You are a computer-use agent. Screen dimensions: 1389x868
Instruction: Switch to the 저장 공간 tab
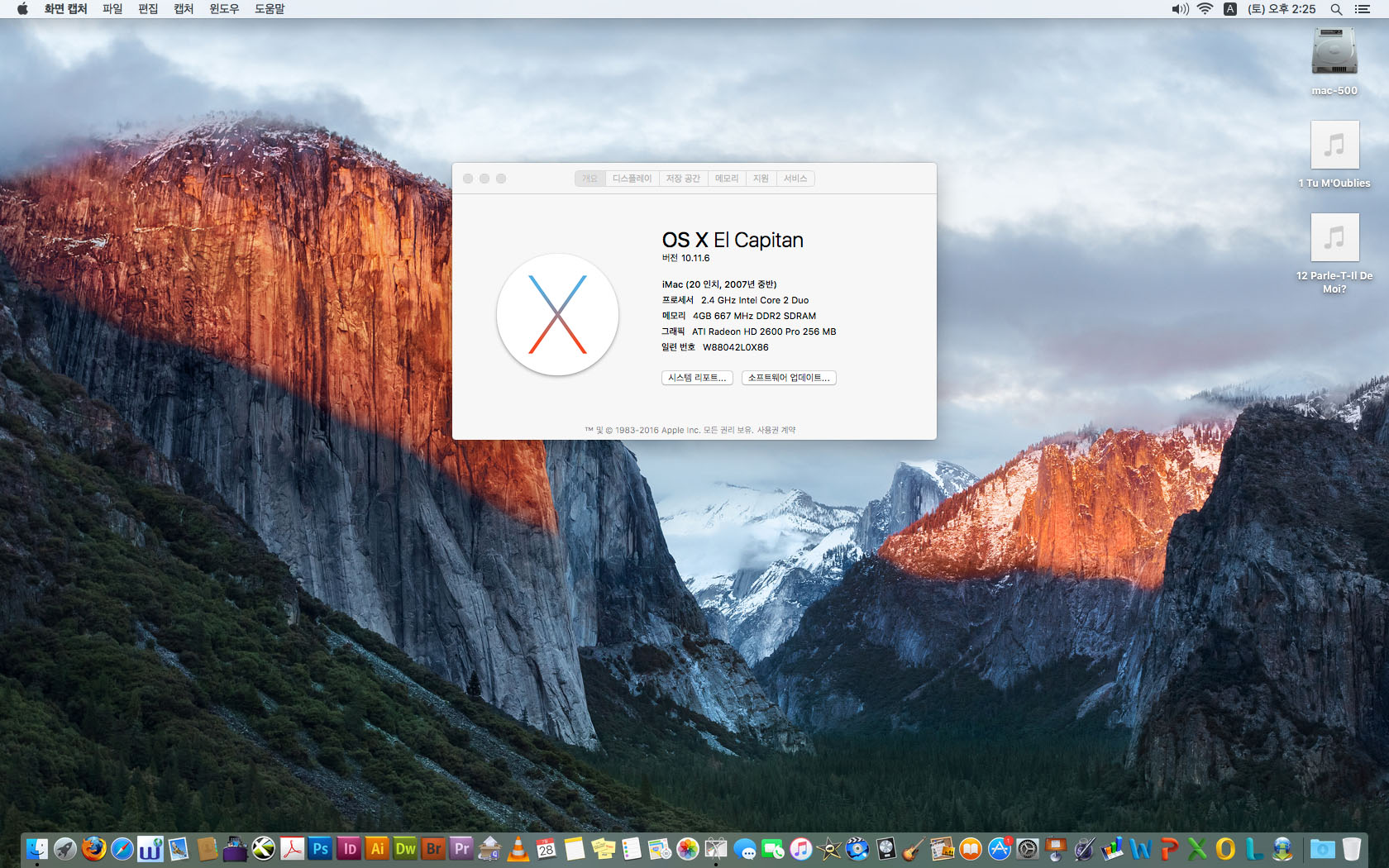683,179
